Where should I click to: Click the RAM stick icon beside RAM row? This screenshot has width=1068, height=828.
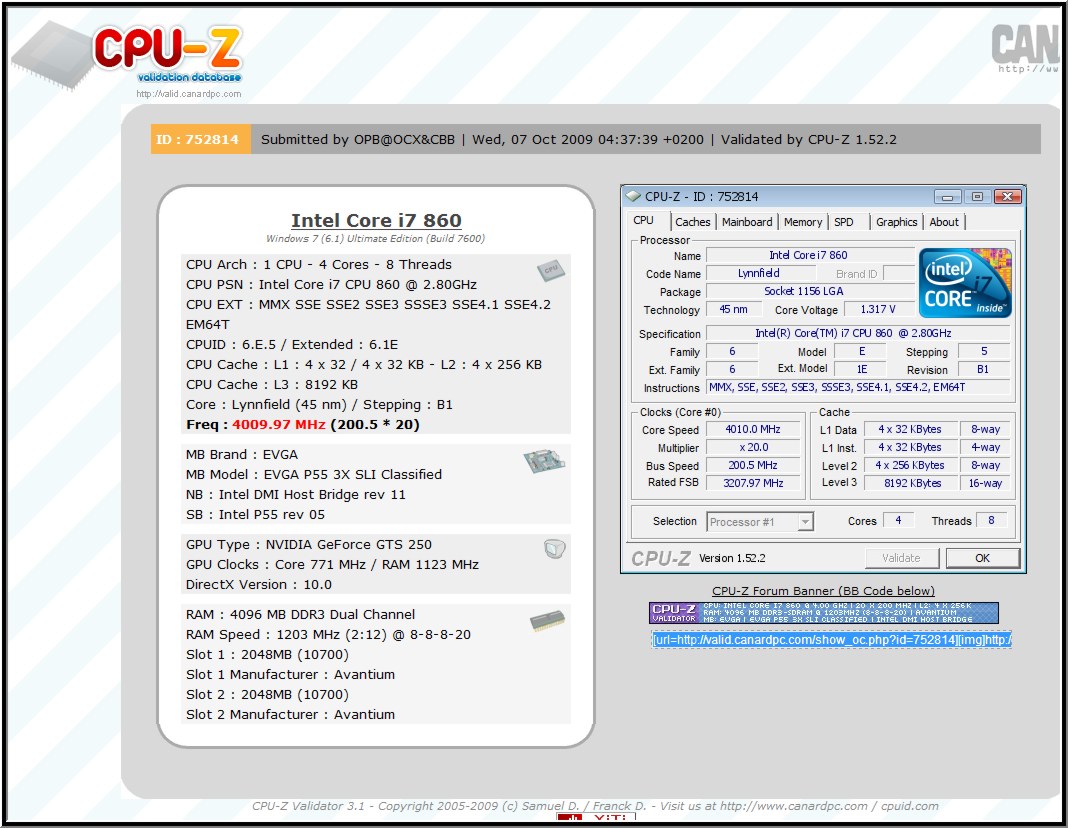tap(548, 620)
